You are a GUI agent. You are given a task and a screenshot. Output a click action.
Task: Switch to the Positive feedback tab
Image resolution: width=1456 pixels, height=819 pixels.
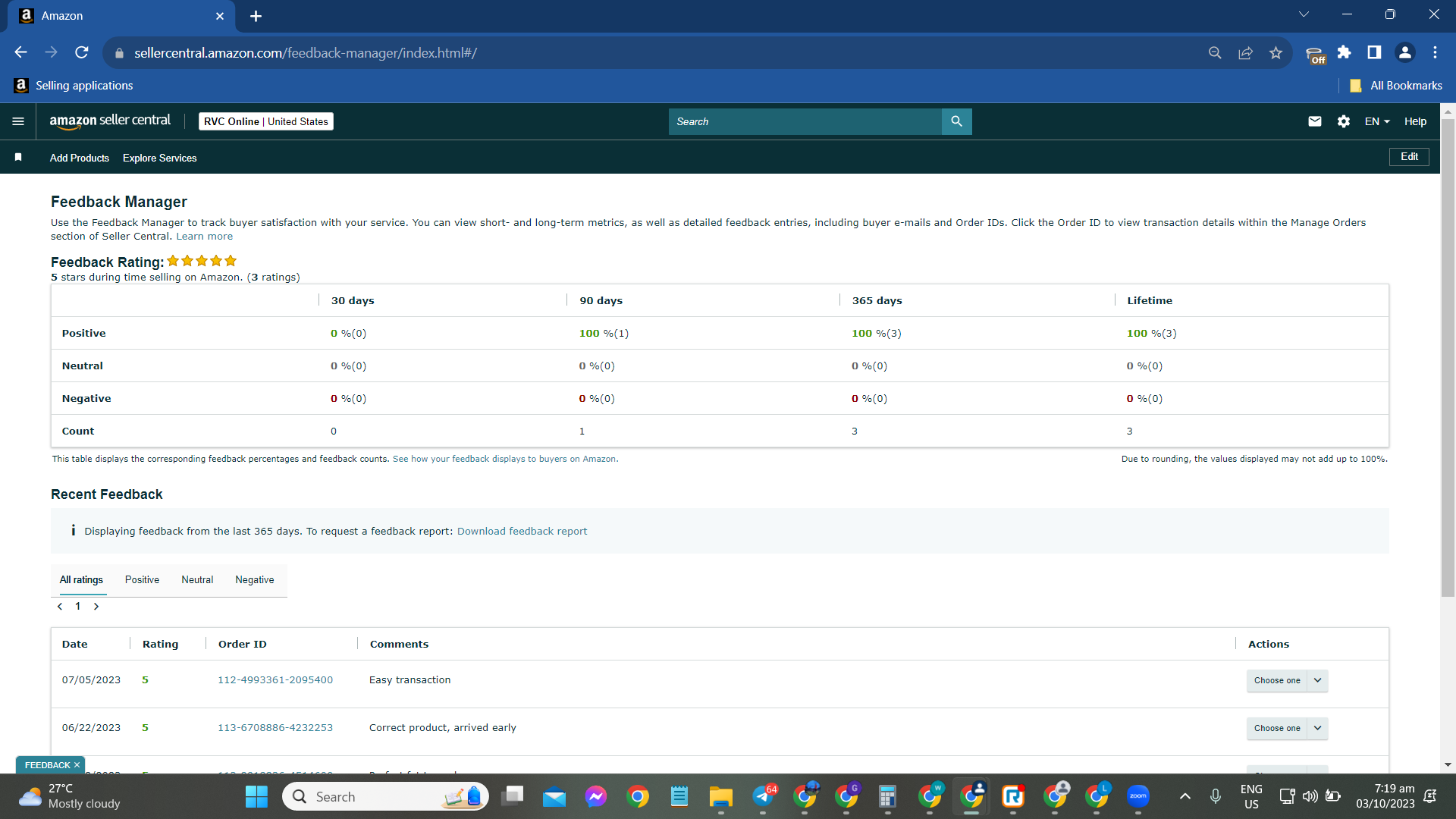[x=142, y=580]
